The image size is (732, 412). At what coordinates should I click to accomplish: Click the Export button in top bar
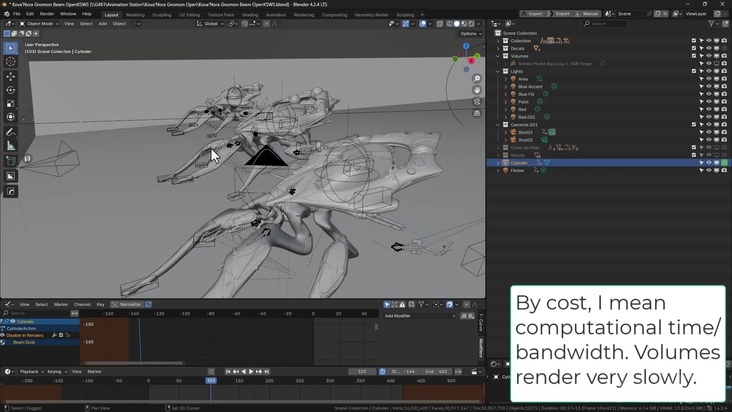[533, 14]
